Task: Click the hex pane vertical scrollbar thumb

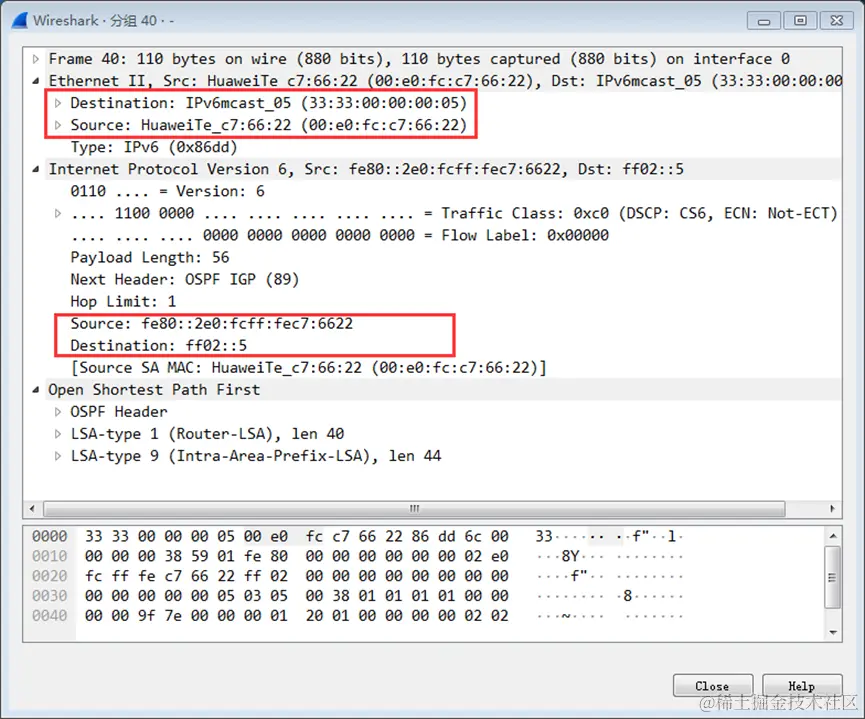Action: (x=833, y=577)
